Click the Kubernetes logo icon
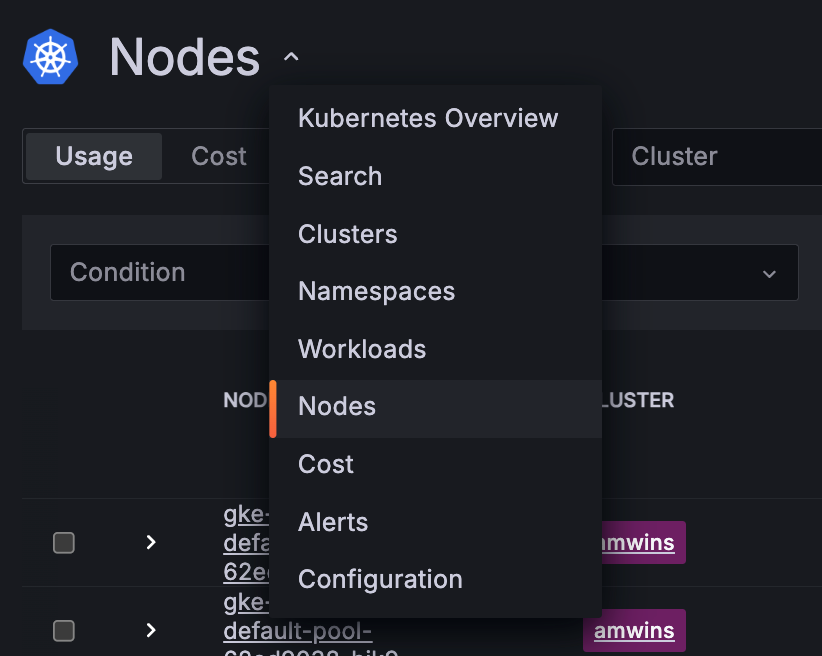Screen dimensions: 822x656 [x=50, y=56]
